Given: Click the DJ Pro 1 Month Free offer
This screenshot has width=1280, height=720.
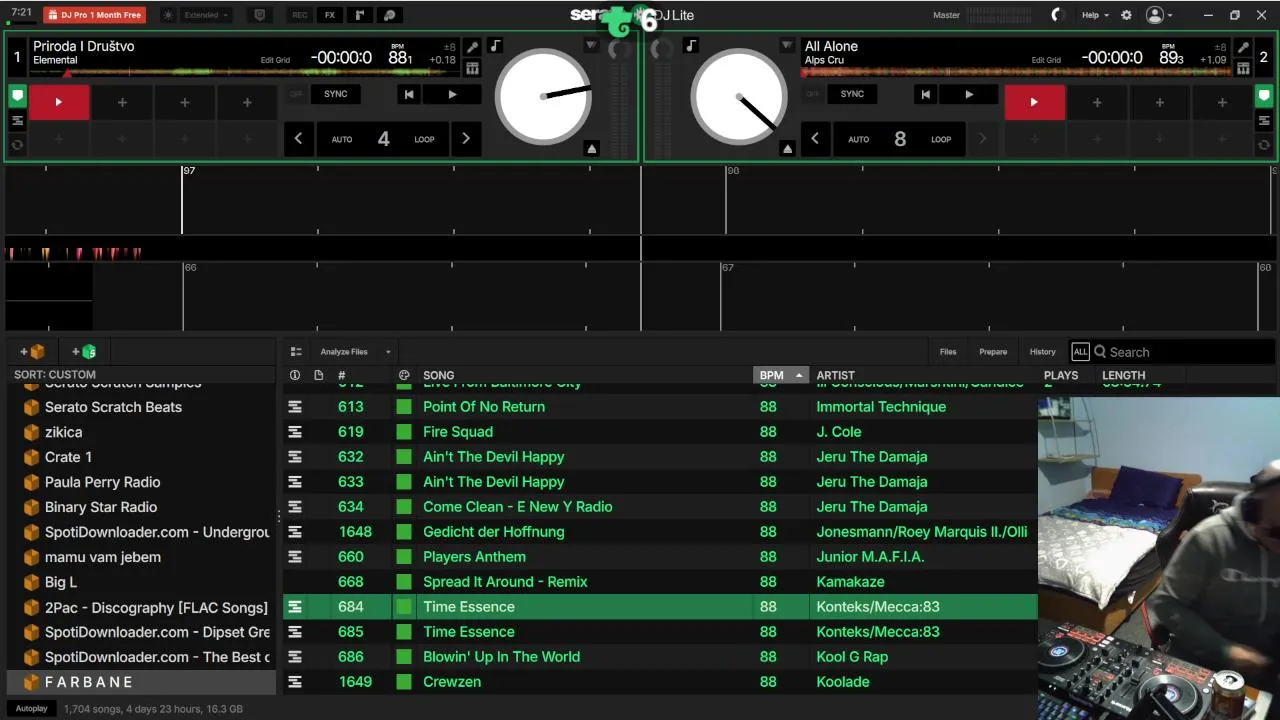Looking at the screenshot, I should [94, 15].
